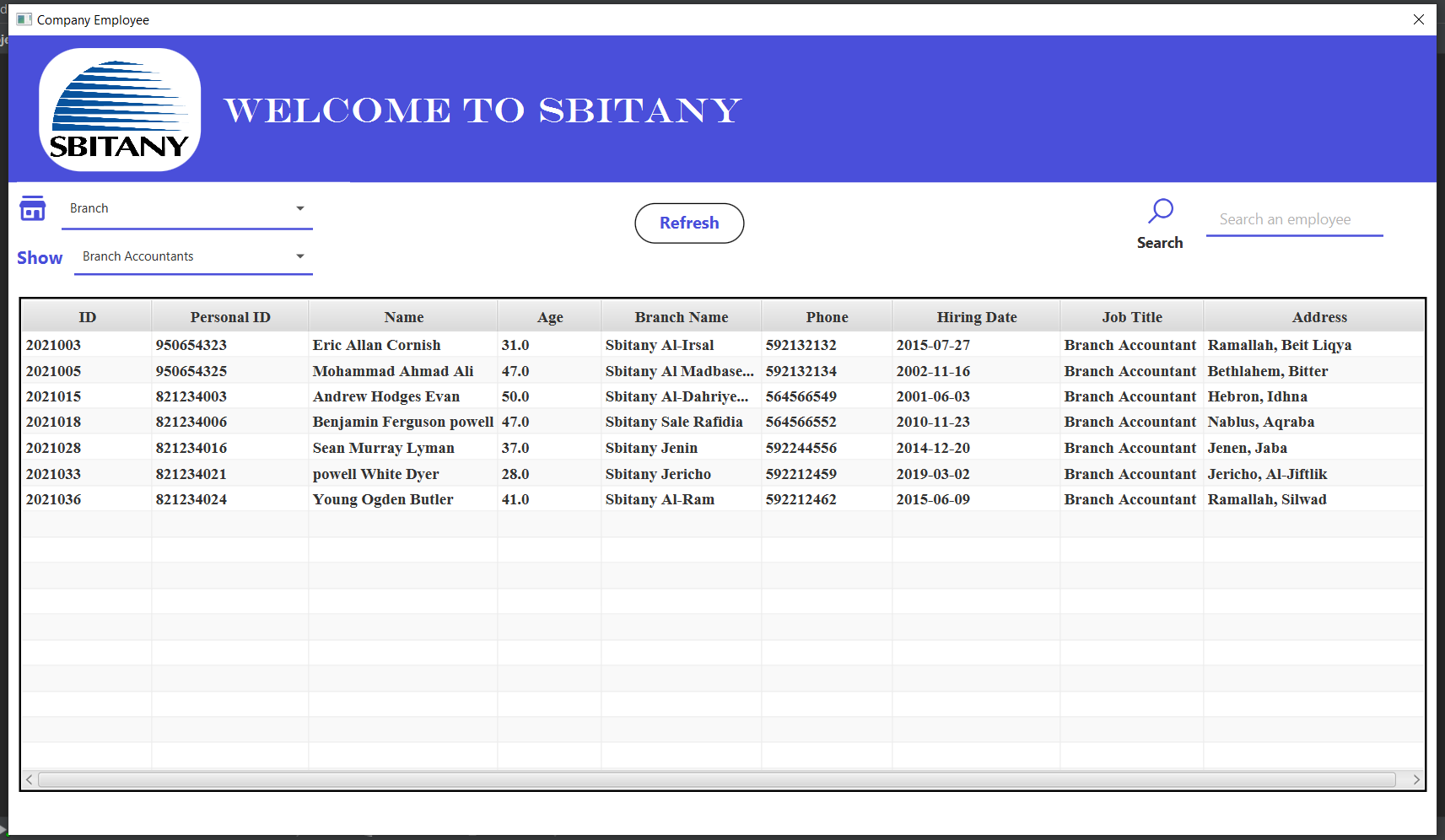Screen dimensions: 1445x840
Task: Click the Hebron, Idhna address cell
Action: tap(1314, 396)
